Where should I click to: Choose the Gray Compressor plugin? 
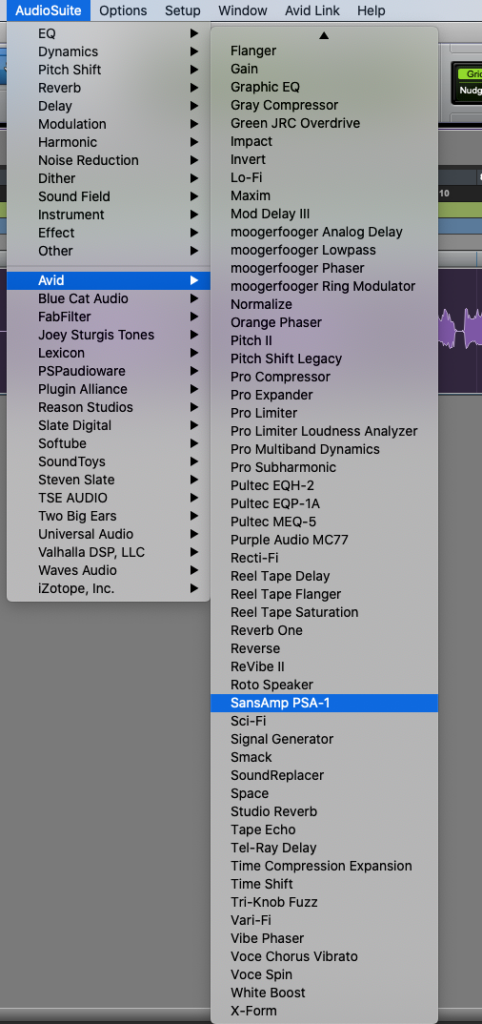point(324,105)
